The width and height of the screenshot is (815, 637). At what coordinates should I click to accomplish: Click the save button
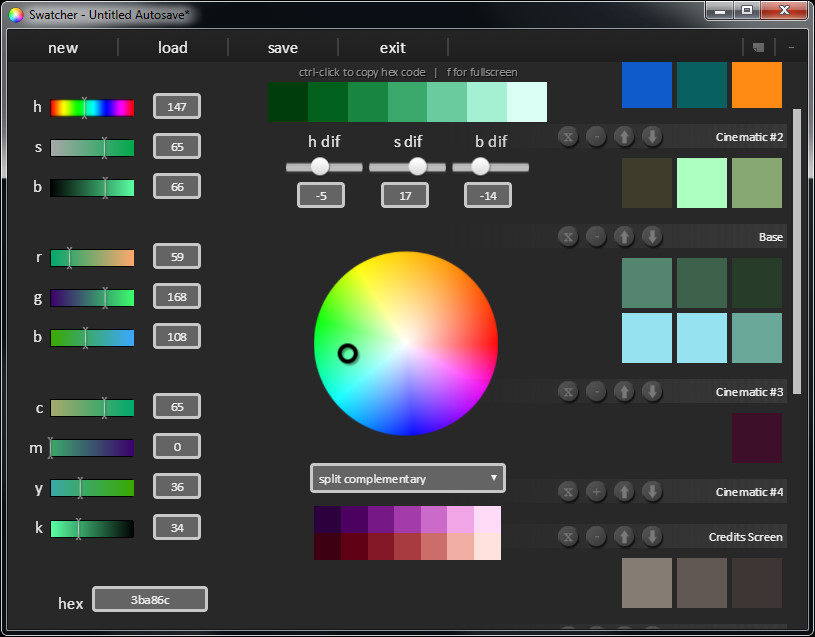click(x=282, y=47)
